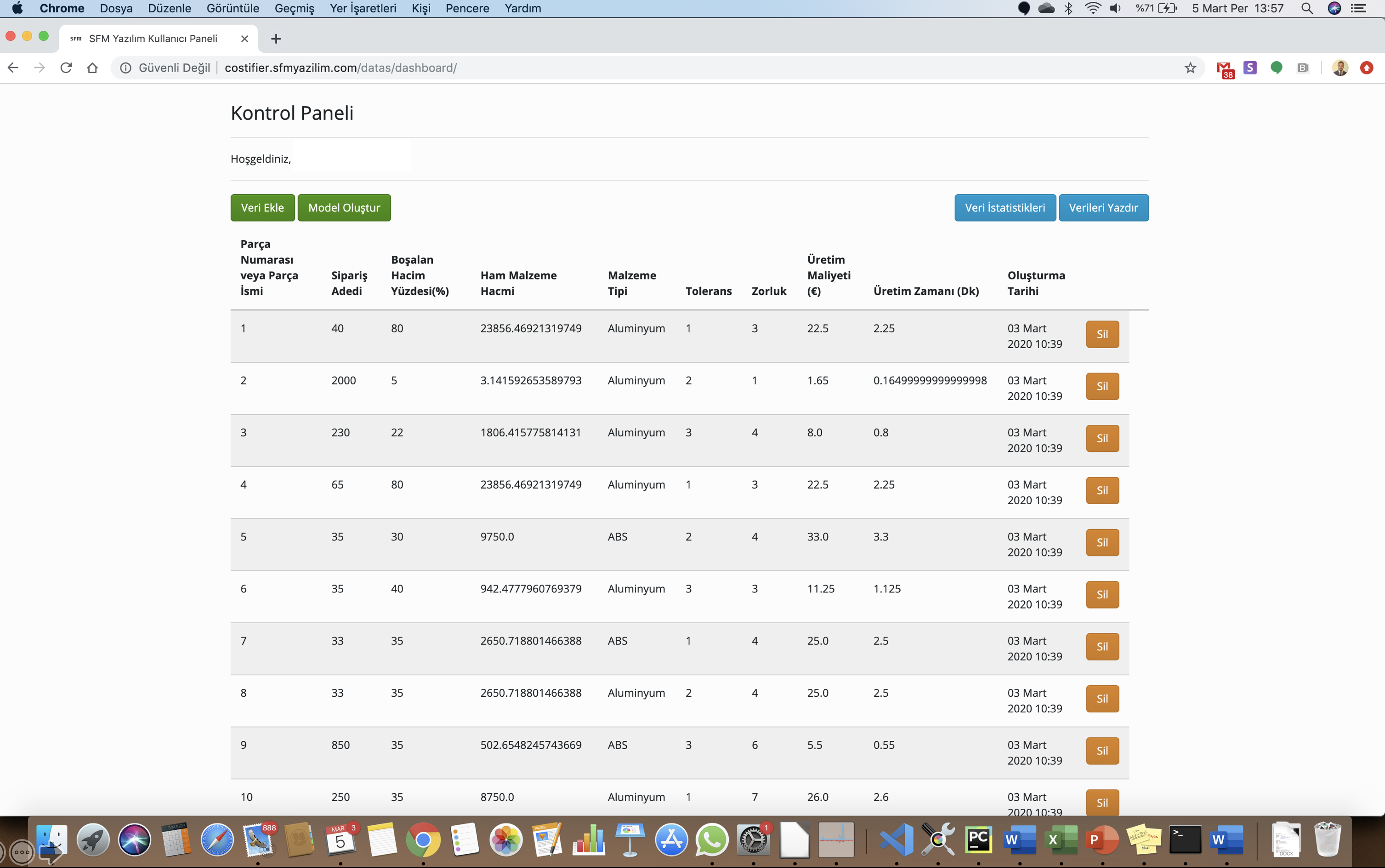Open App Store from the Dock
The image size is (1385, 868).
[671, 840]
